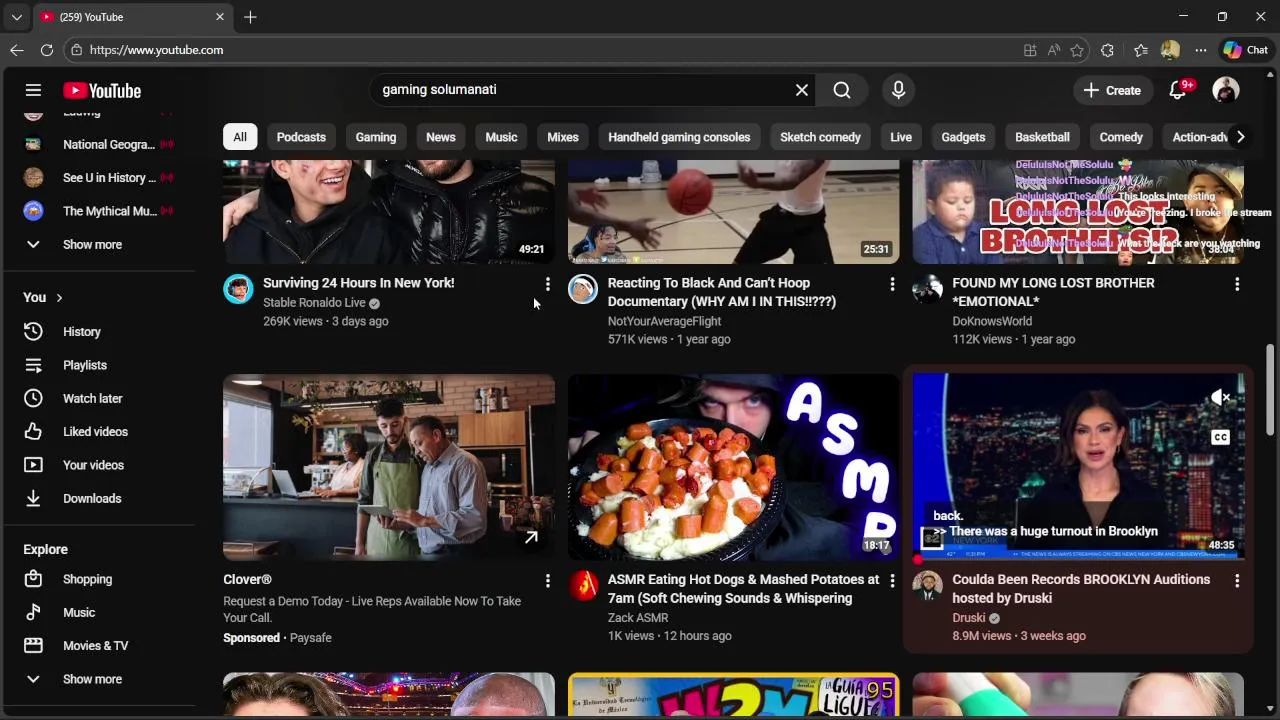Select the Basketball filter chip

(x=1042, y=137)
